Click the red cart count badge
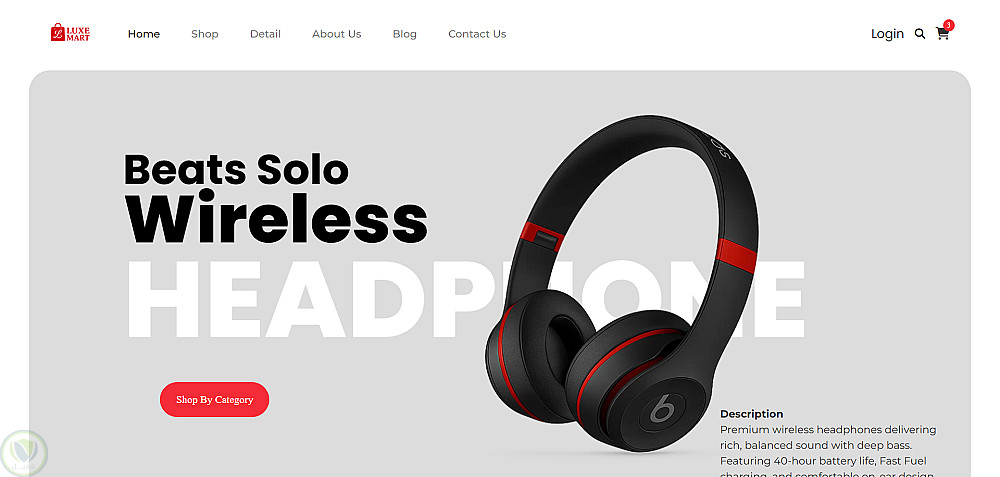Image resolution: width=1000 pixels, height=477 pixels. [948, 25]
